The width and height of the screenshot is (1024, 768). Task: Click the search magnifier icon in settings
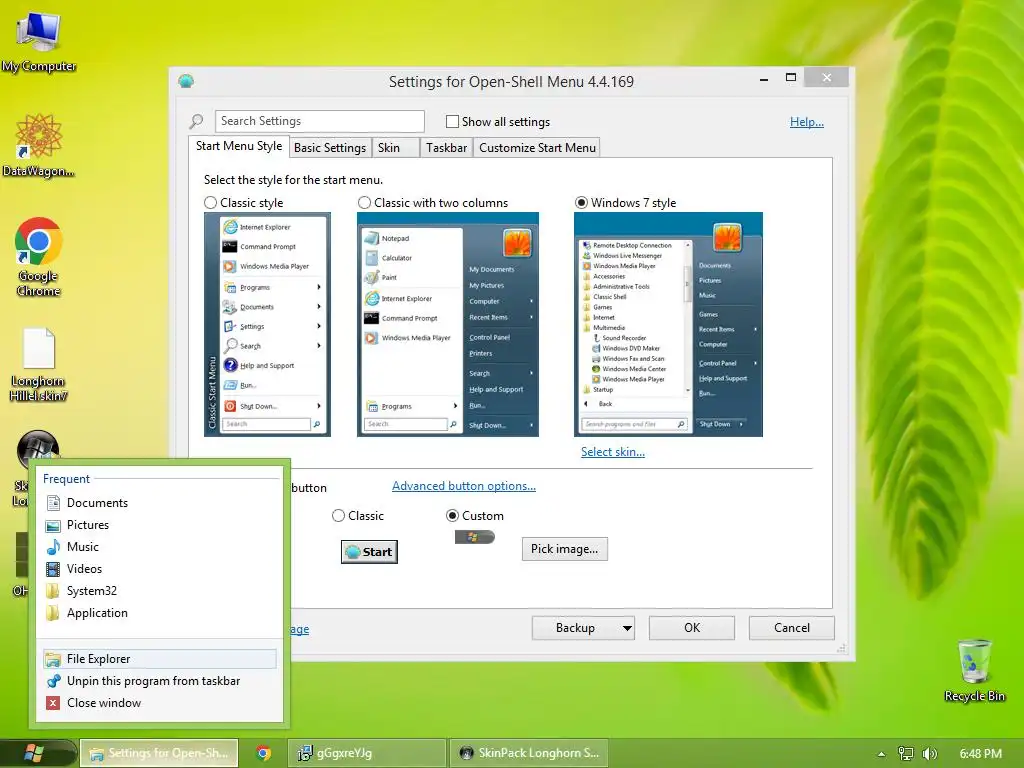point(196,121)
